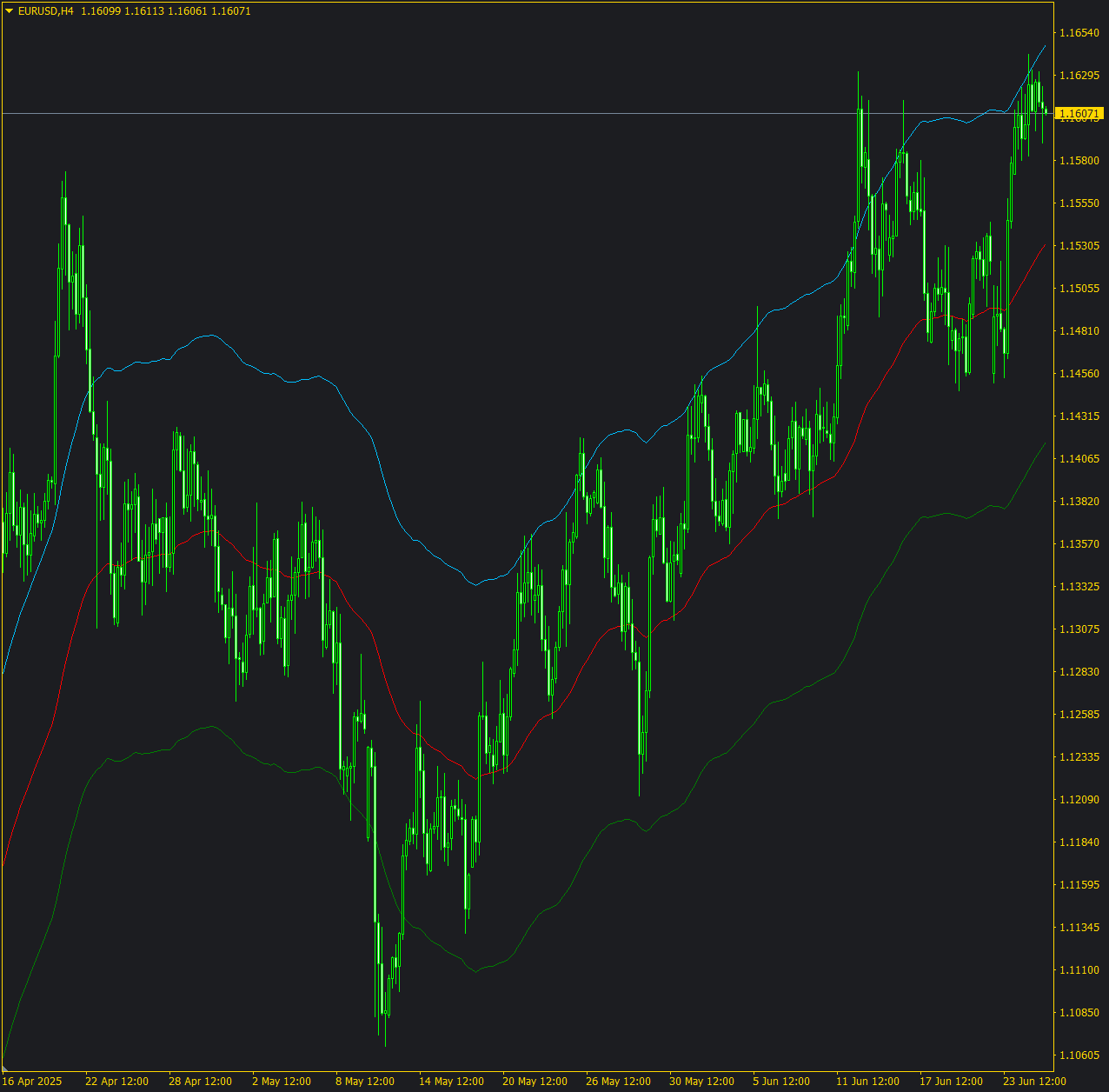Screen dimensions: 1109x1092
Task: Click the 1.15800 price axis label
Action: tap(1079, 161)
